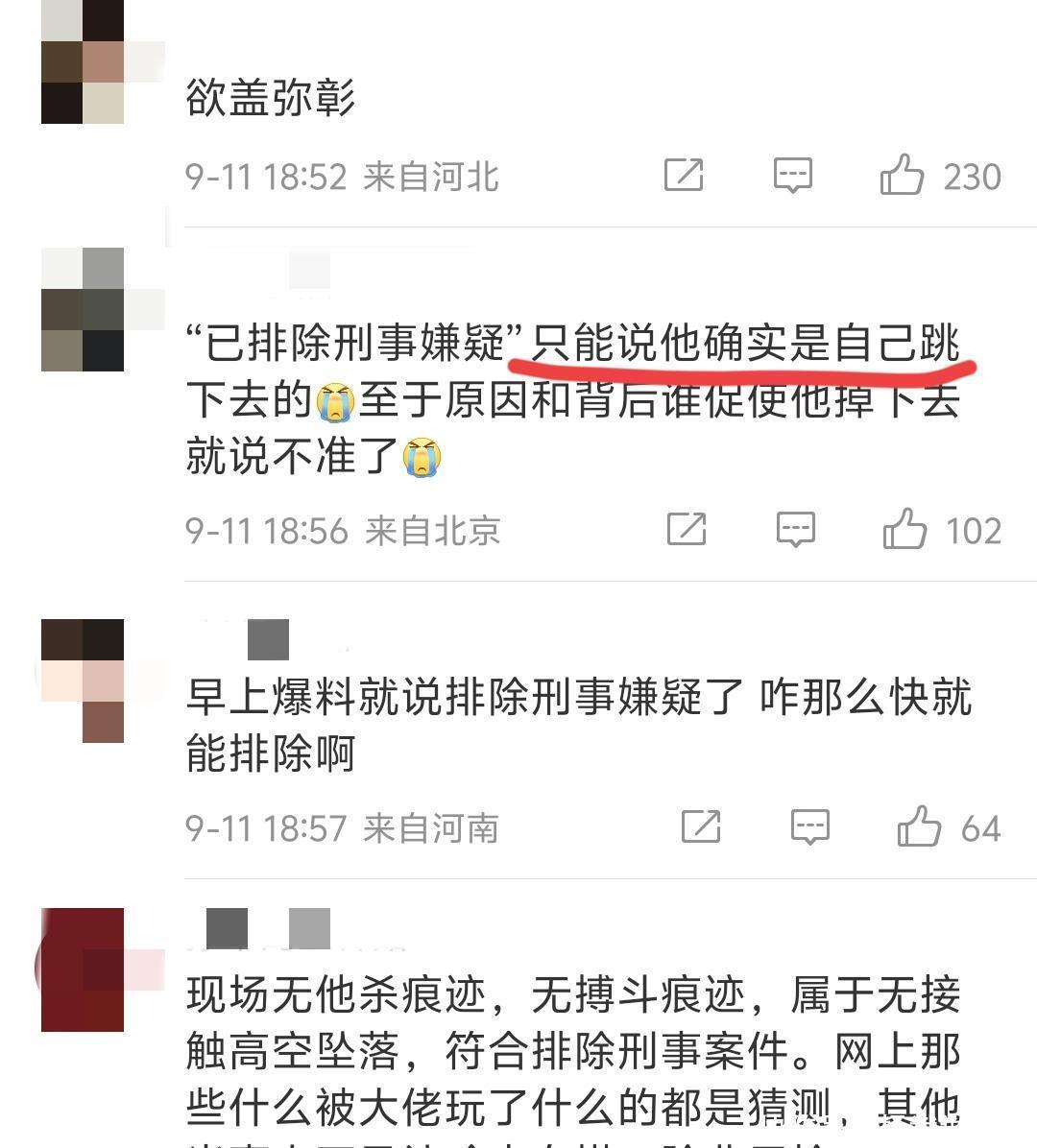Reply to the comment from 北京
1037x1148 pixels.
coord(795,529)
